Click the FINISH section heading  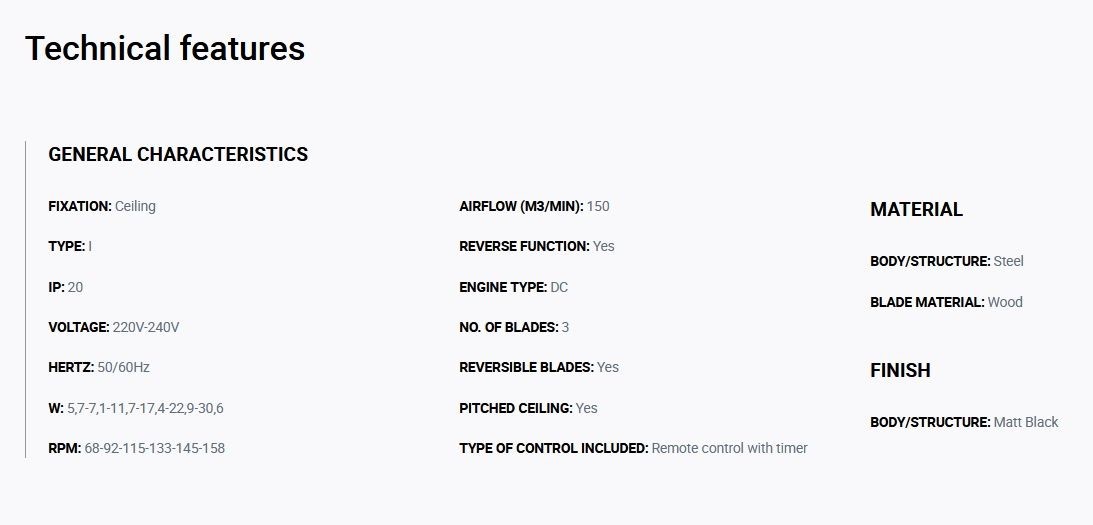(900, 370)
